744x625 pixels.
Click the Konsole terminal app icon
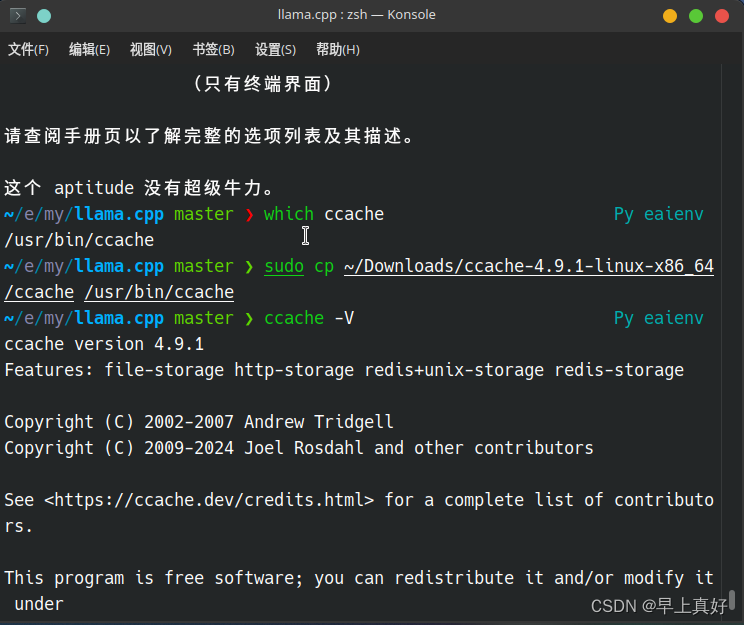coord(18,16)
